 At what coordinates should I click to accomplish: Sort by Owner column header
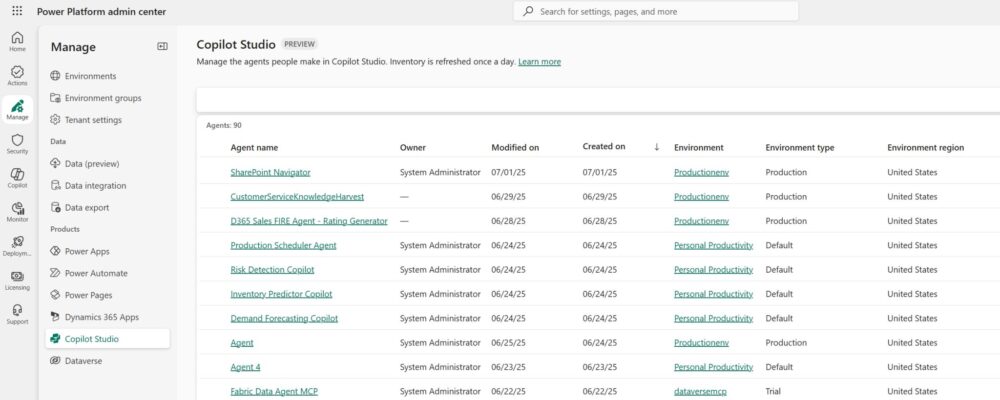tap(413, 147)
